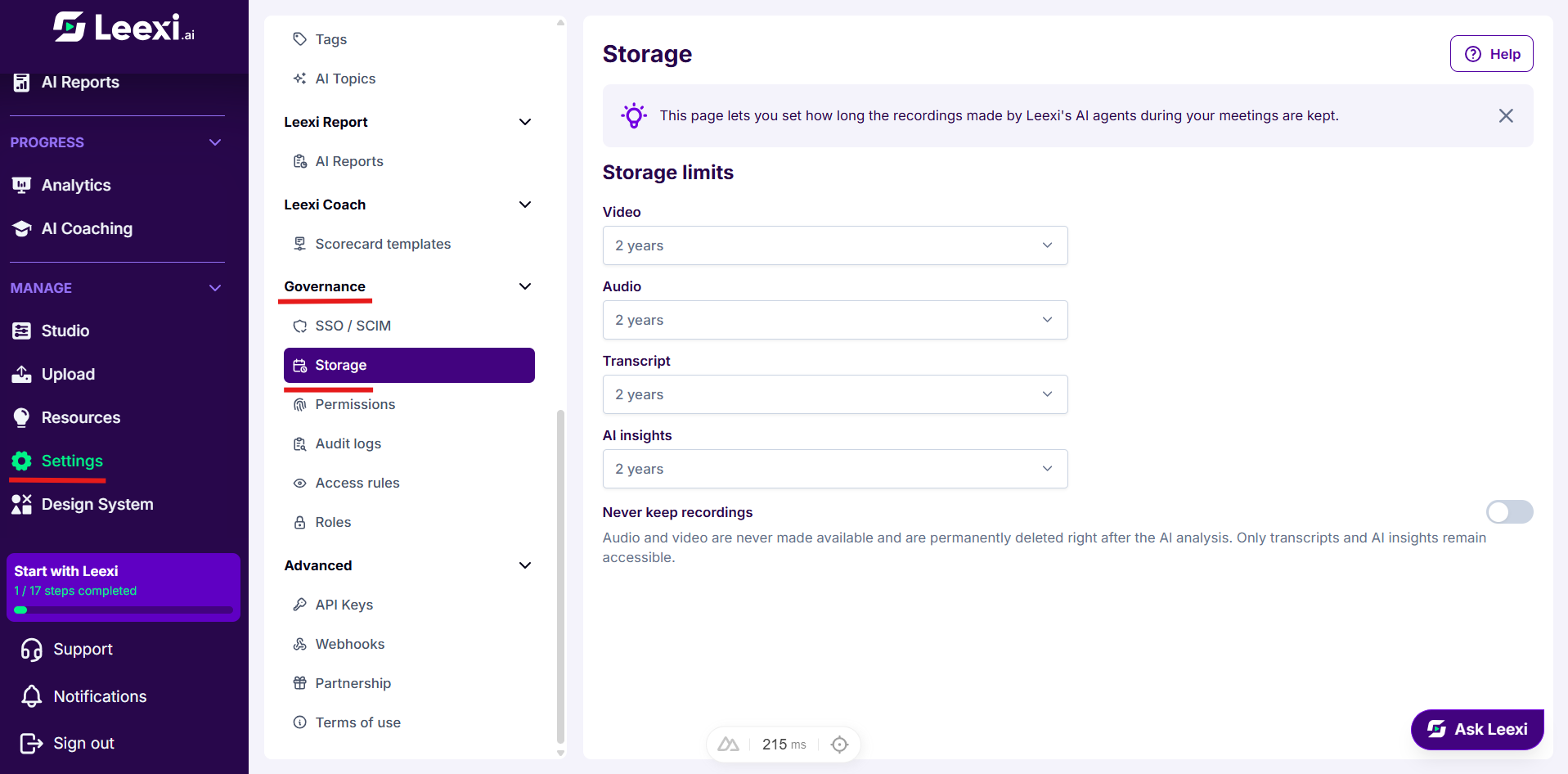The width and height of the screenshot is (1568, 774).
Task: Click the API Keys key icon
Action: click(x=300, y=605)
